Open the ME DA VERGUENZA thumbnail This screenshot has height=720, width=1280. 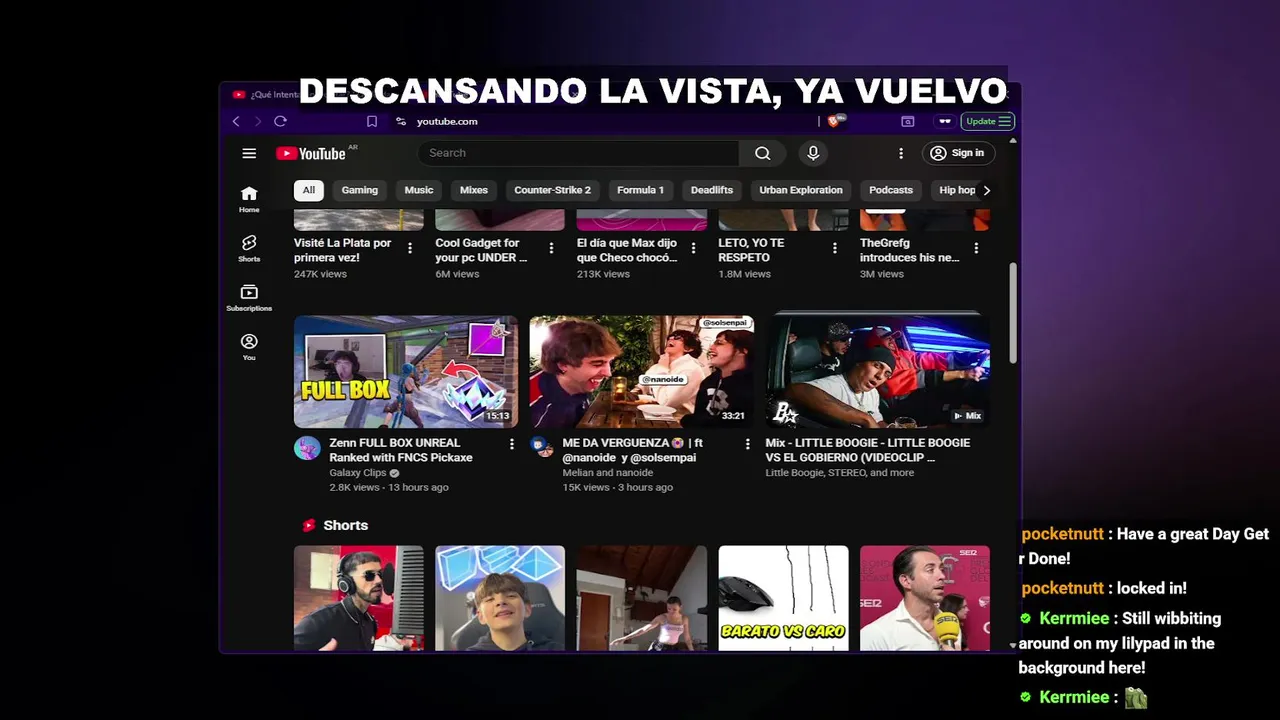pyautogui.click(x=642, y=371)
